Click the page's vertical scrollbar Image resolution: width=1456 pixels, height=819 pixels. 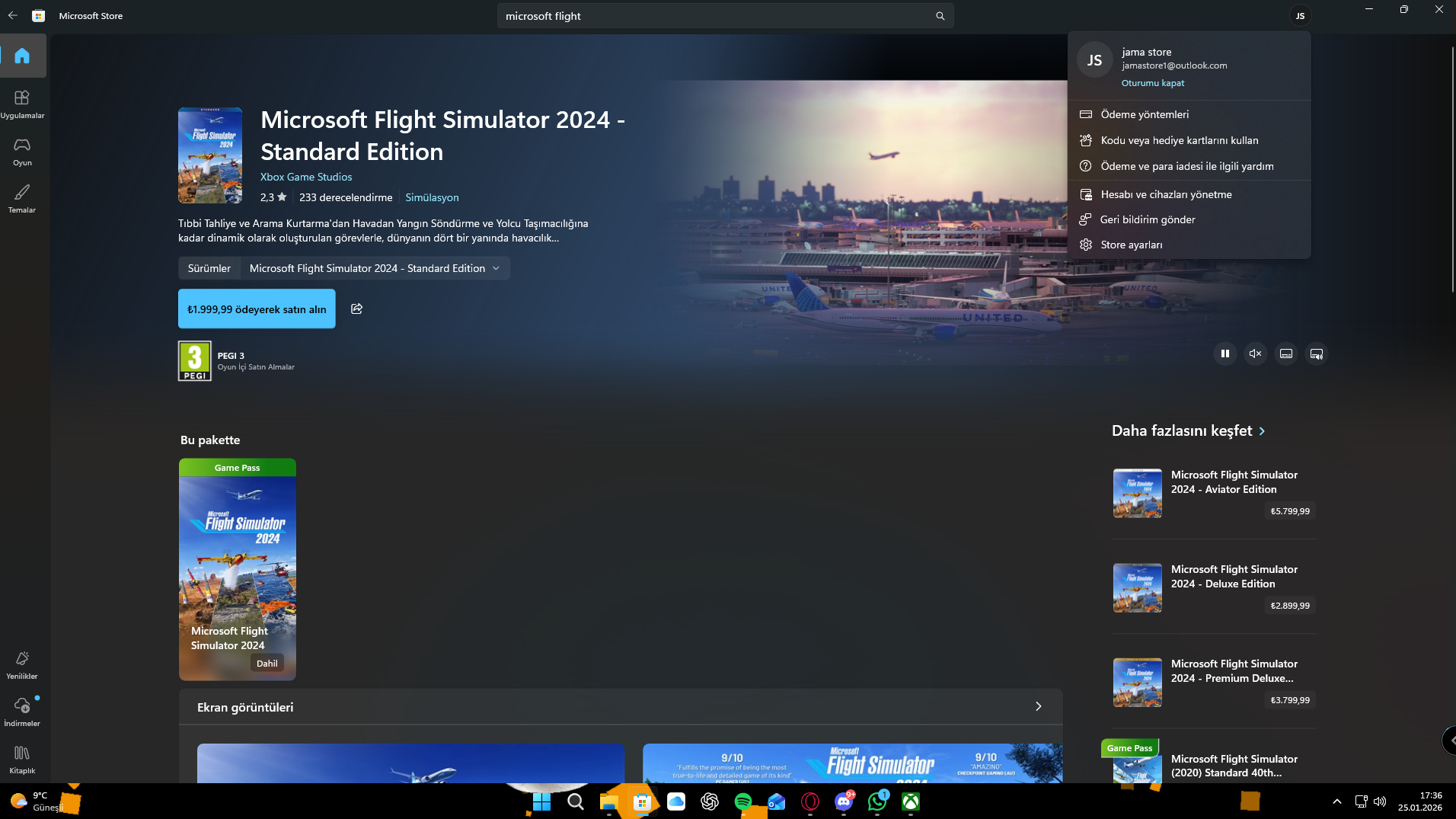1453,169
